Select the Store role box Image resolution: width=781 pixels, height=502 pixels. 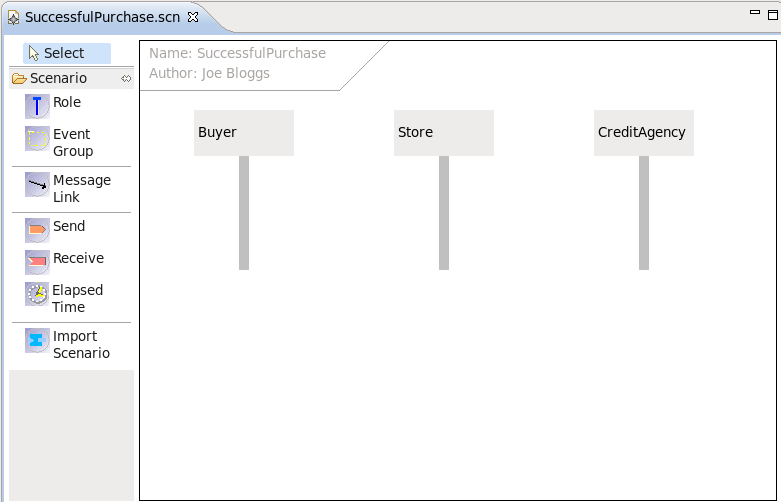pyautogui.click(x=444, y=133)
